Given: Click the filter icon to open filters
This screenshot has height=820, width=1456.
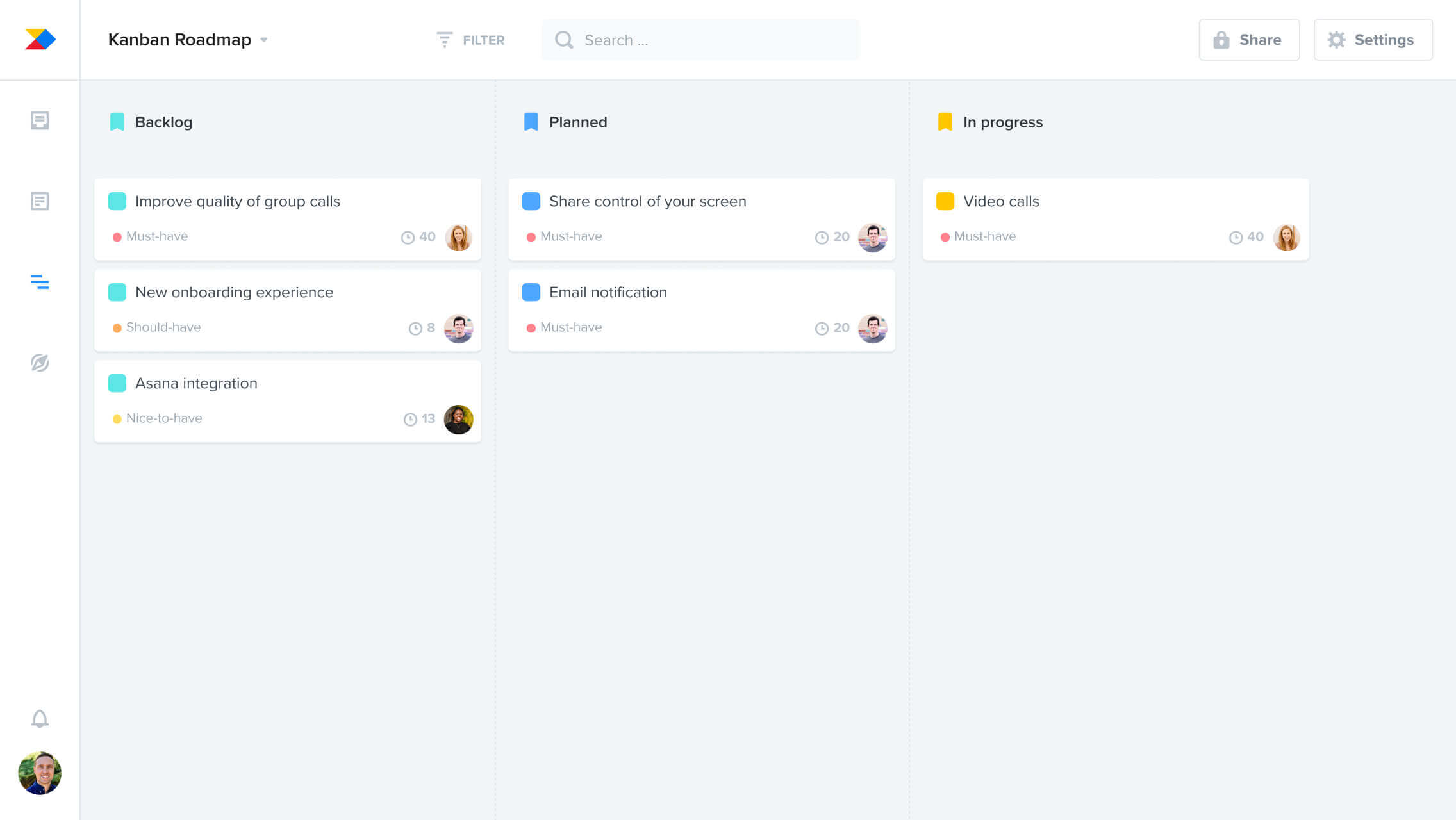Looking at the screenshot, I should [x=443, y=40].
